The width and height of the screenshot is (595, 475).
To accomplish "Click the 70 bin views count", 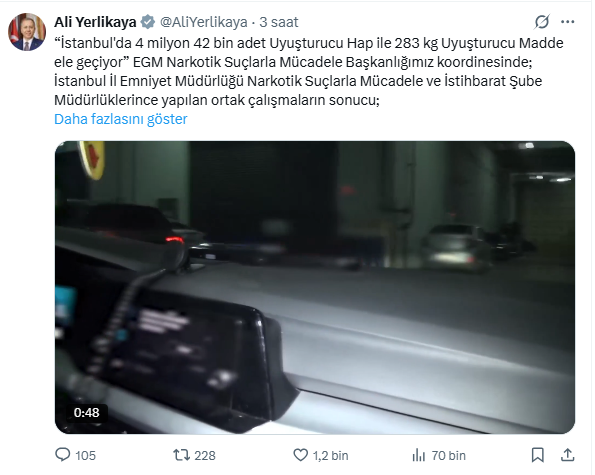I will [448, 455].
